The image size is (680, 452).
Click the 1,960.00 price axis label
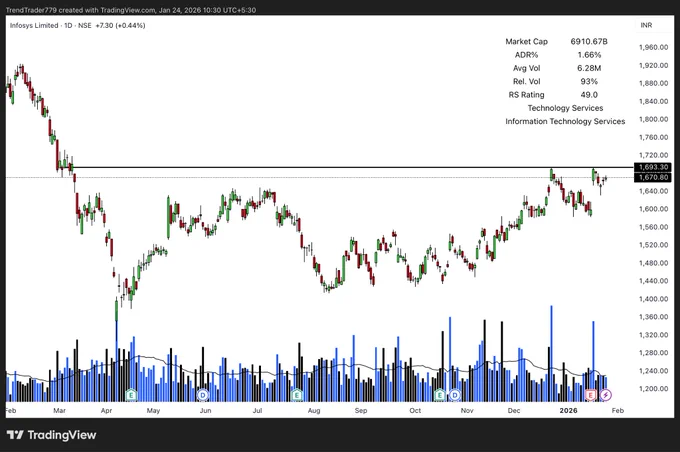coord(653,47)
